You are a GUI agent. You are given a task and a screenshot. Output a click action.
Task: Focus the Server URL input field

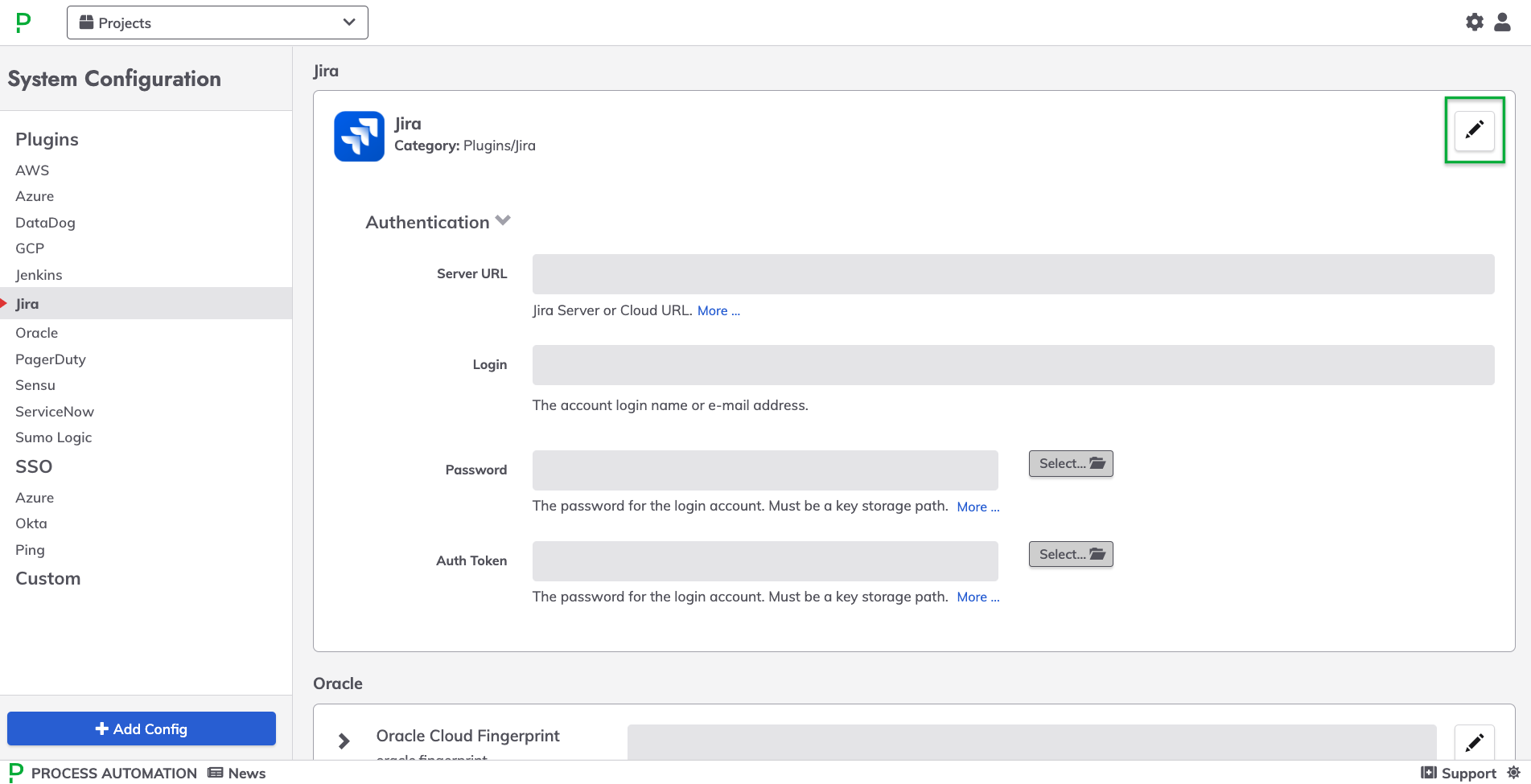pos(1014,274)
